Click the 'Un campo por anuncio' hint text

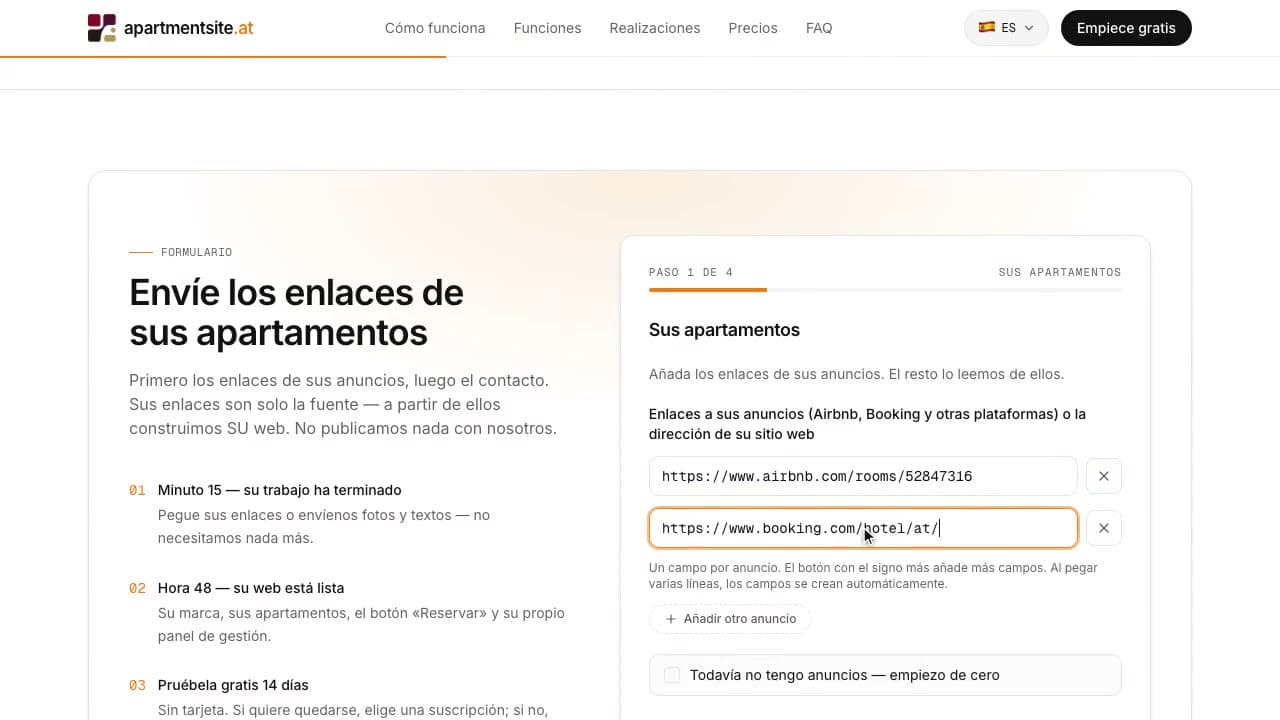click(873, 575)
